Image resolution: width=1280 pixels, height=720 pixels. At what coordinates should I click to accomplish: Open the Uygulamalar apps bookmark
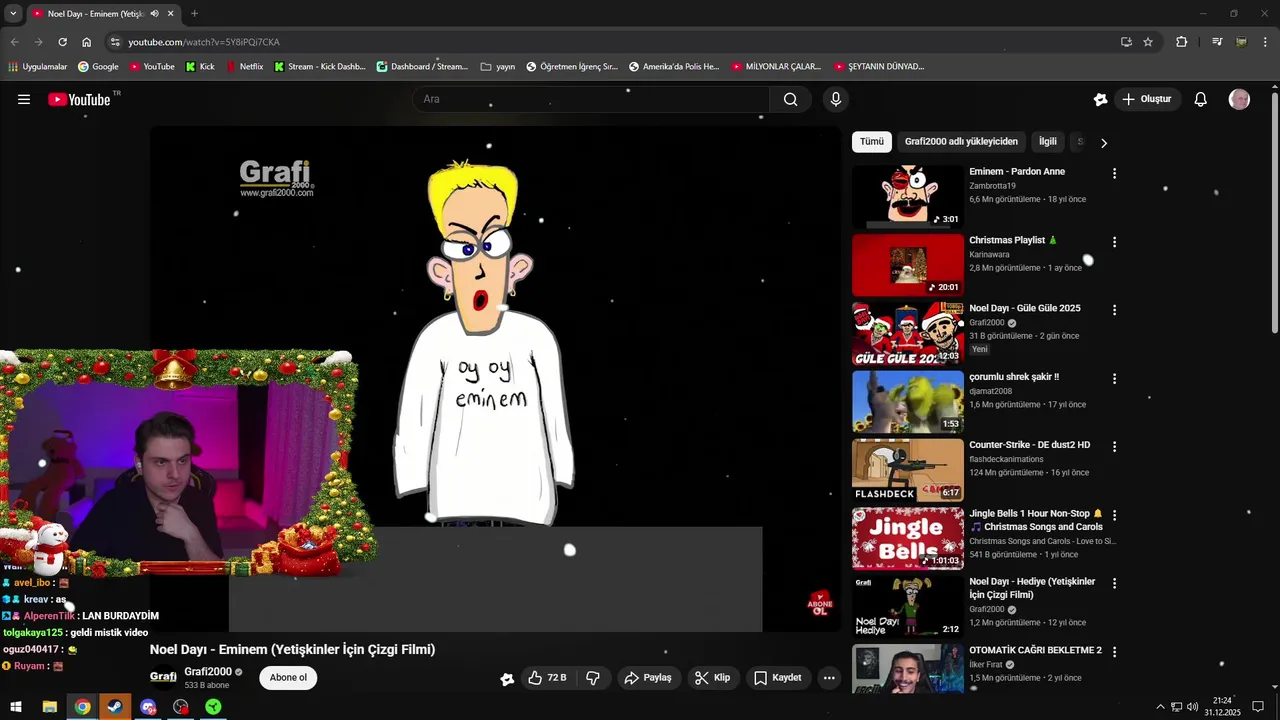pos(37,67)
